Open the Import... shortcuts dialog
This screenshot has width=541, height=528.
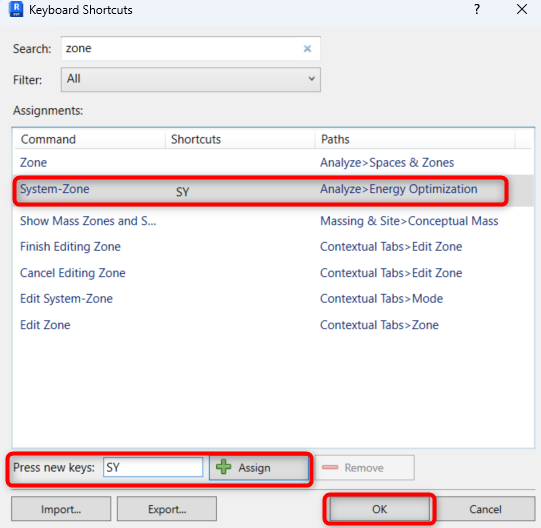click(x=61, y=509)
